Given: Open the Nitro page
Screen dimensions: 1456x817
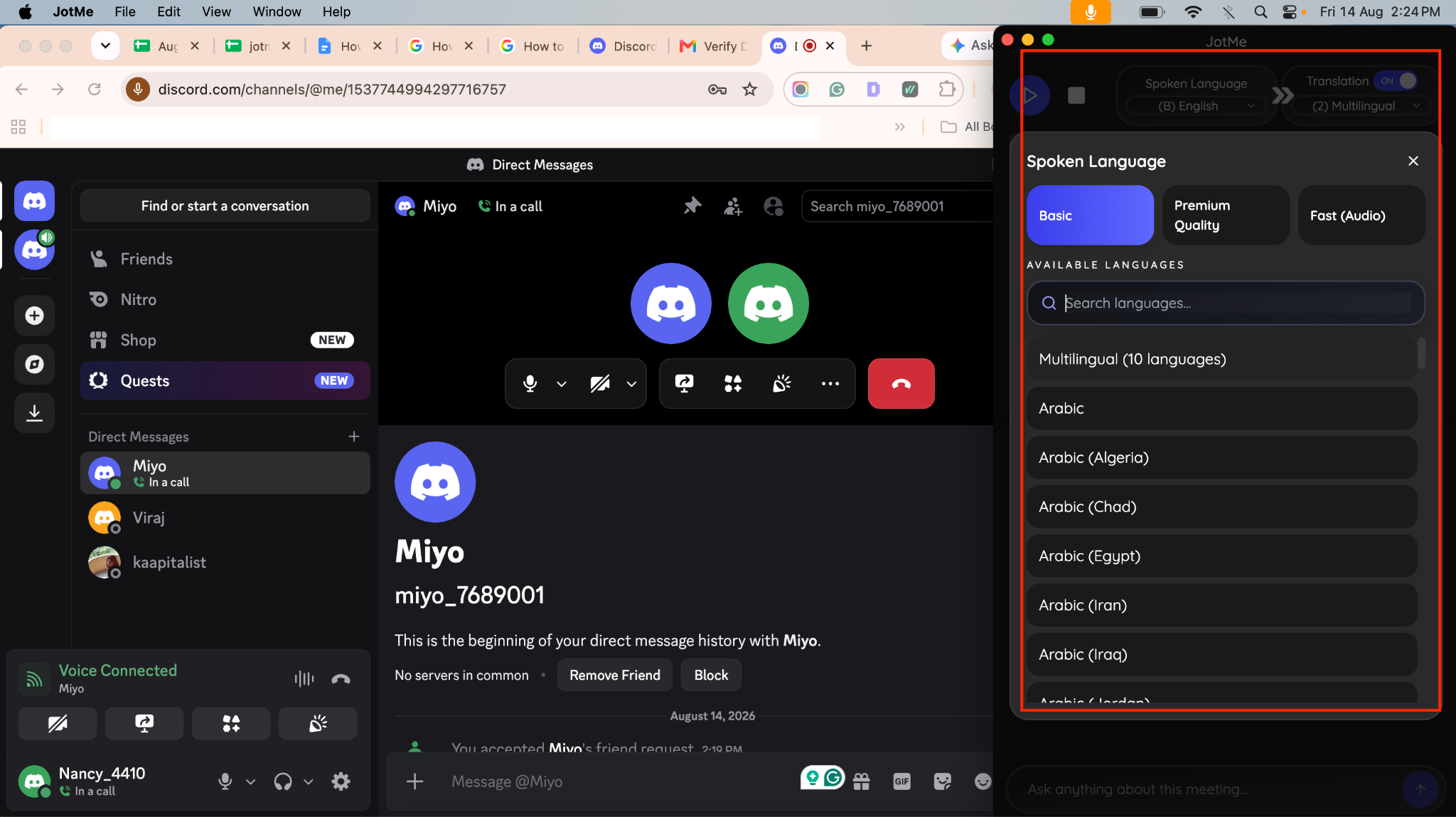Looking at the screenshot, I should point(225,299).
